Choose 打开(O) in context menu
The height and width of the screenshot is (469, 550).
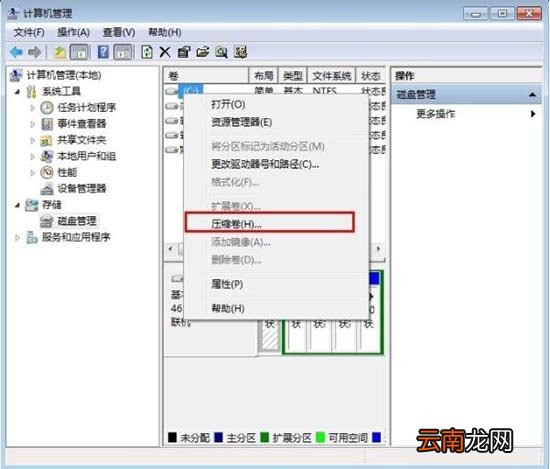click(277, 104)
